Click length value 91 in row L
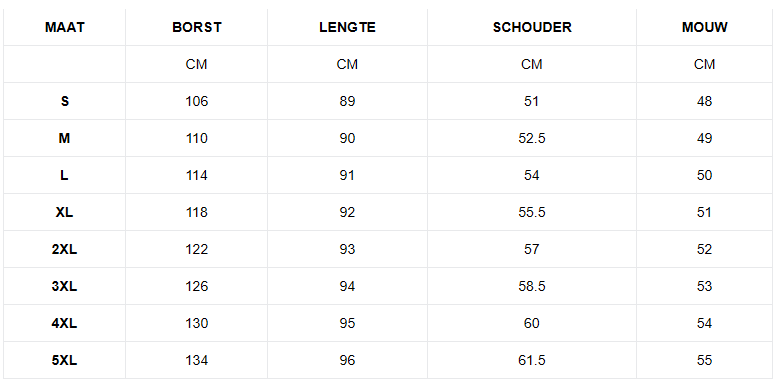 click(347, 175)
